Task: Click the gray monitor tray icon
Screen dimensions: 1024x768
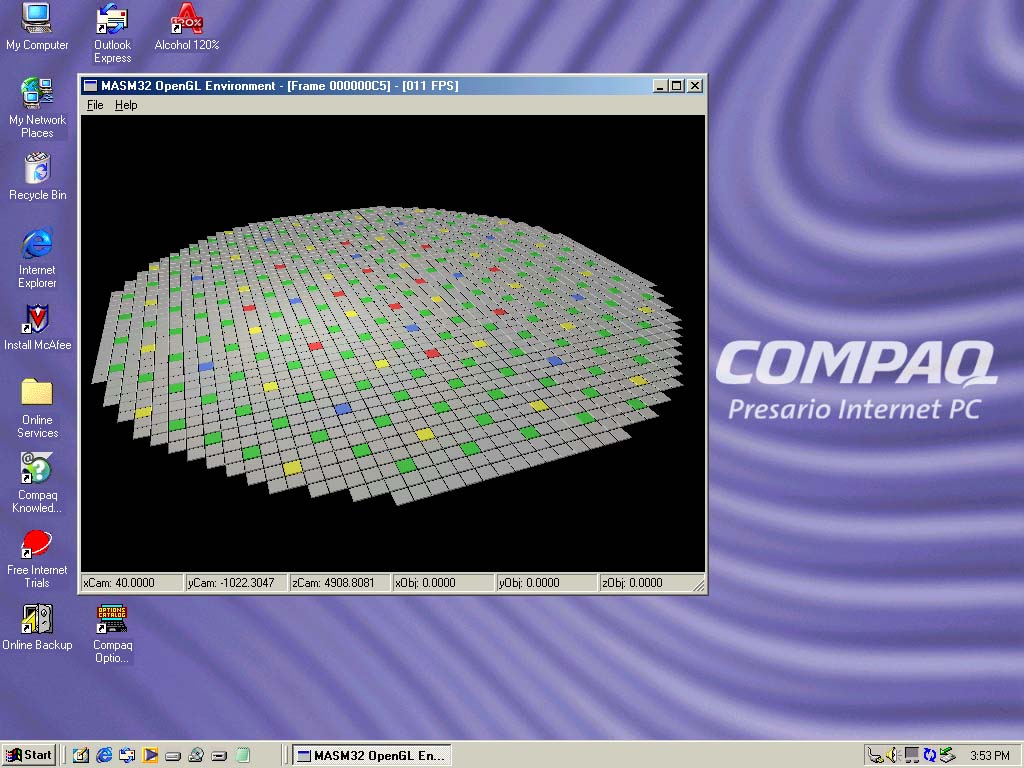Action: [911, 756]
